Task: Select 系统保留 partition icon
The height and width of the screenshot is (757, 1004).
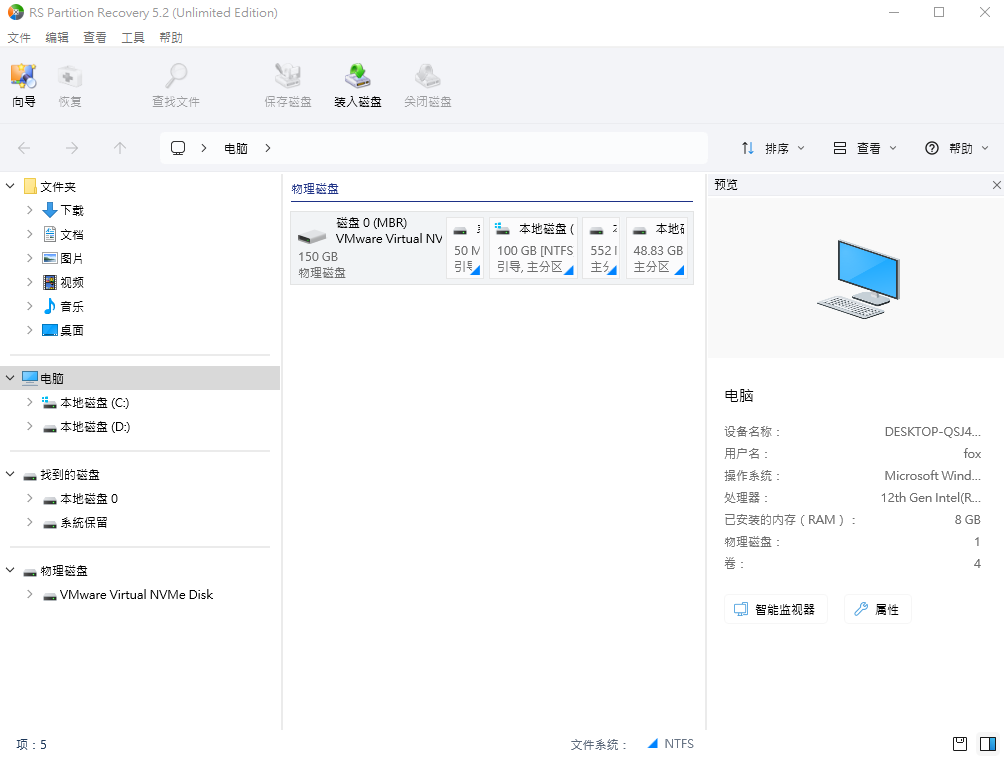Action: coord(49,523)
